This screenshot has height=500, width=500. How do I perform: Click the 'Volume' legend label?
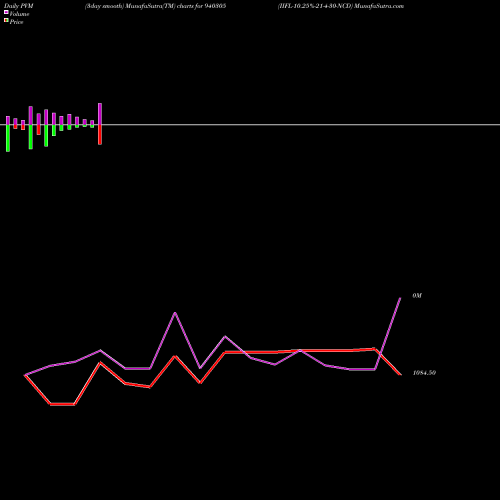[x=19, y=14]
